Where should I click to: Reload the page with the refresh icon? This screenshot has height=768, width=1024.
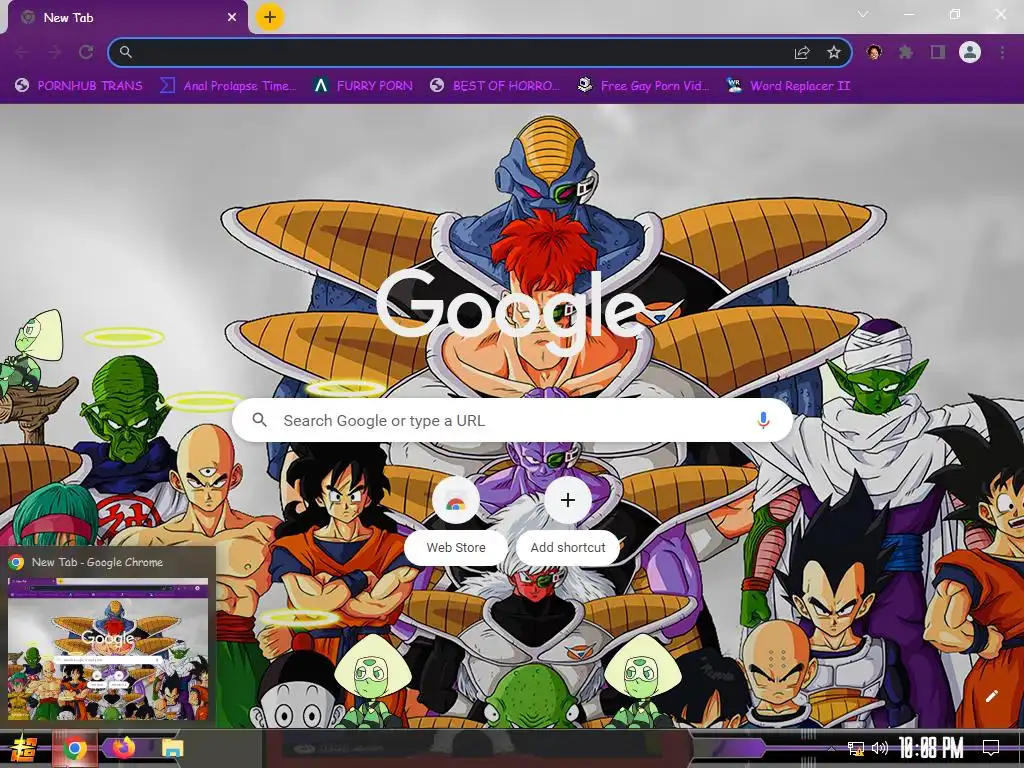click(86, 52)
